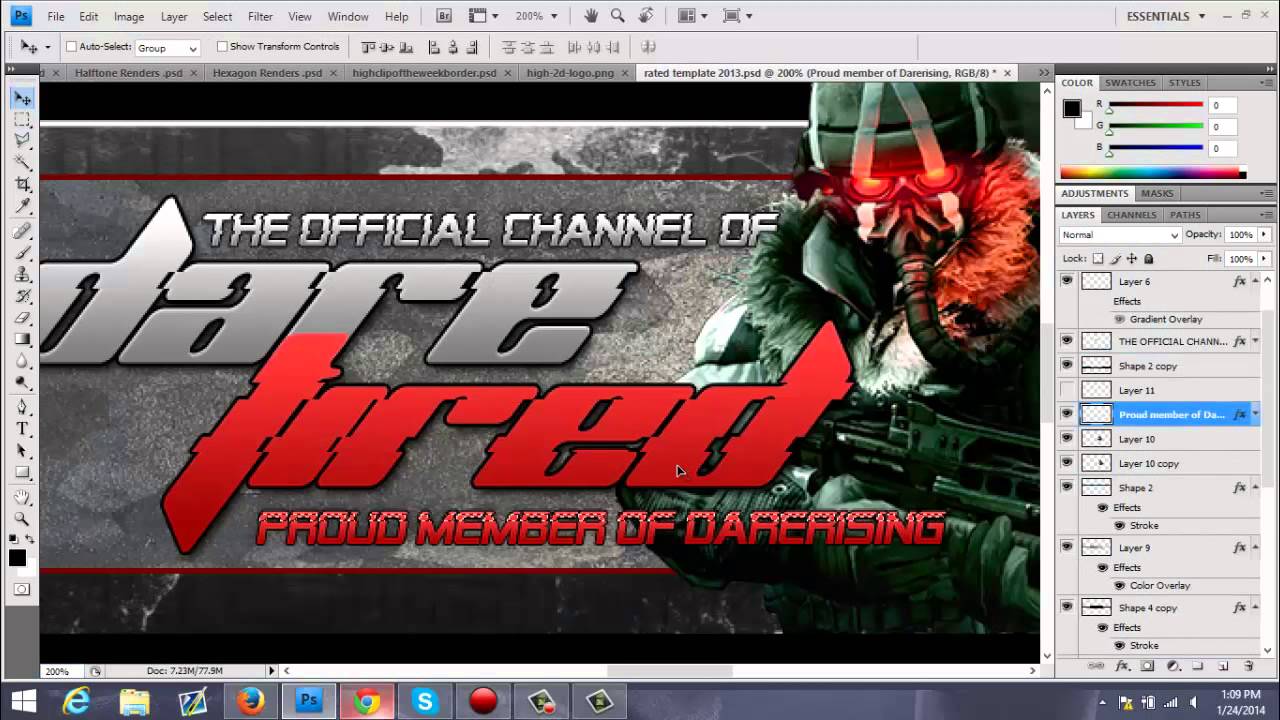Select the Gradient tool

pyautogui.click(x=22, y=340)
